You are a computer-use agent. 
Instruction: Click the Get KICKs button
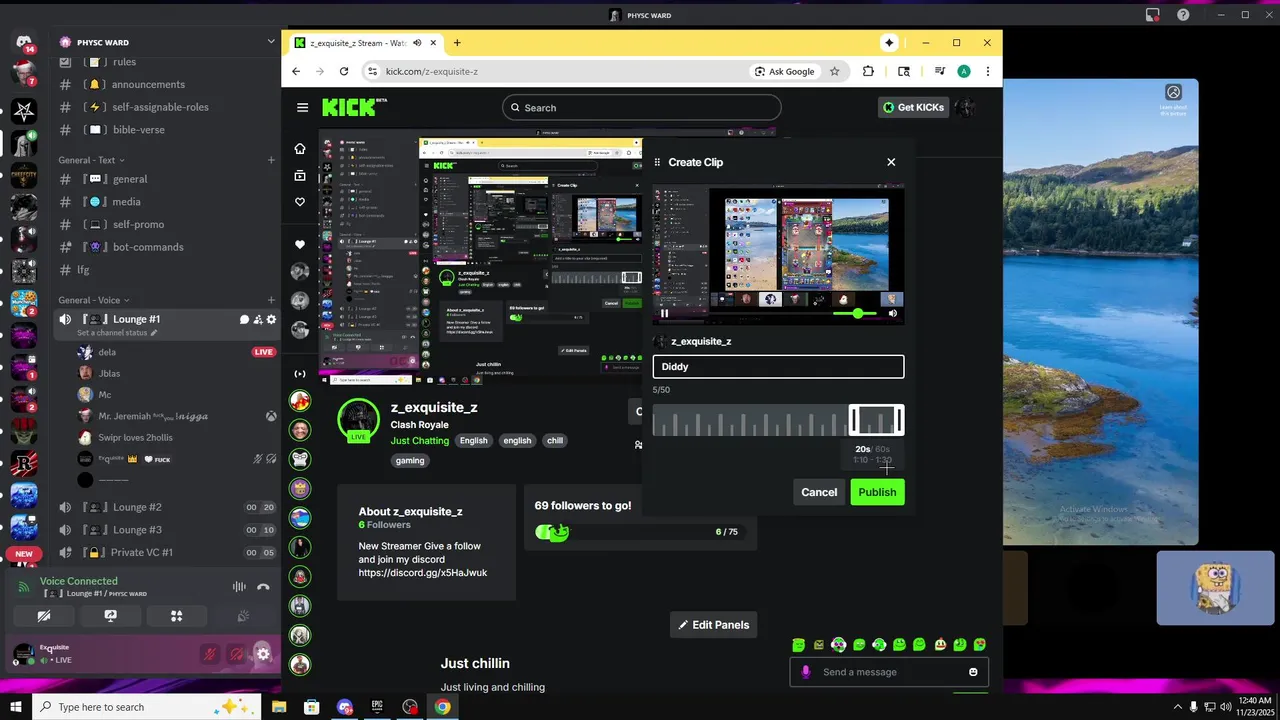coord(913,107)
